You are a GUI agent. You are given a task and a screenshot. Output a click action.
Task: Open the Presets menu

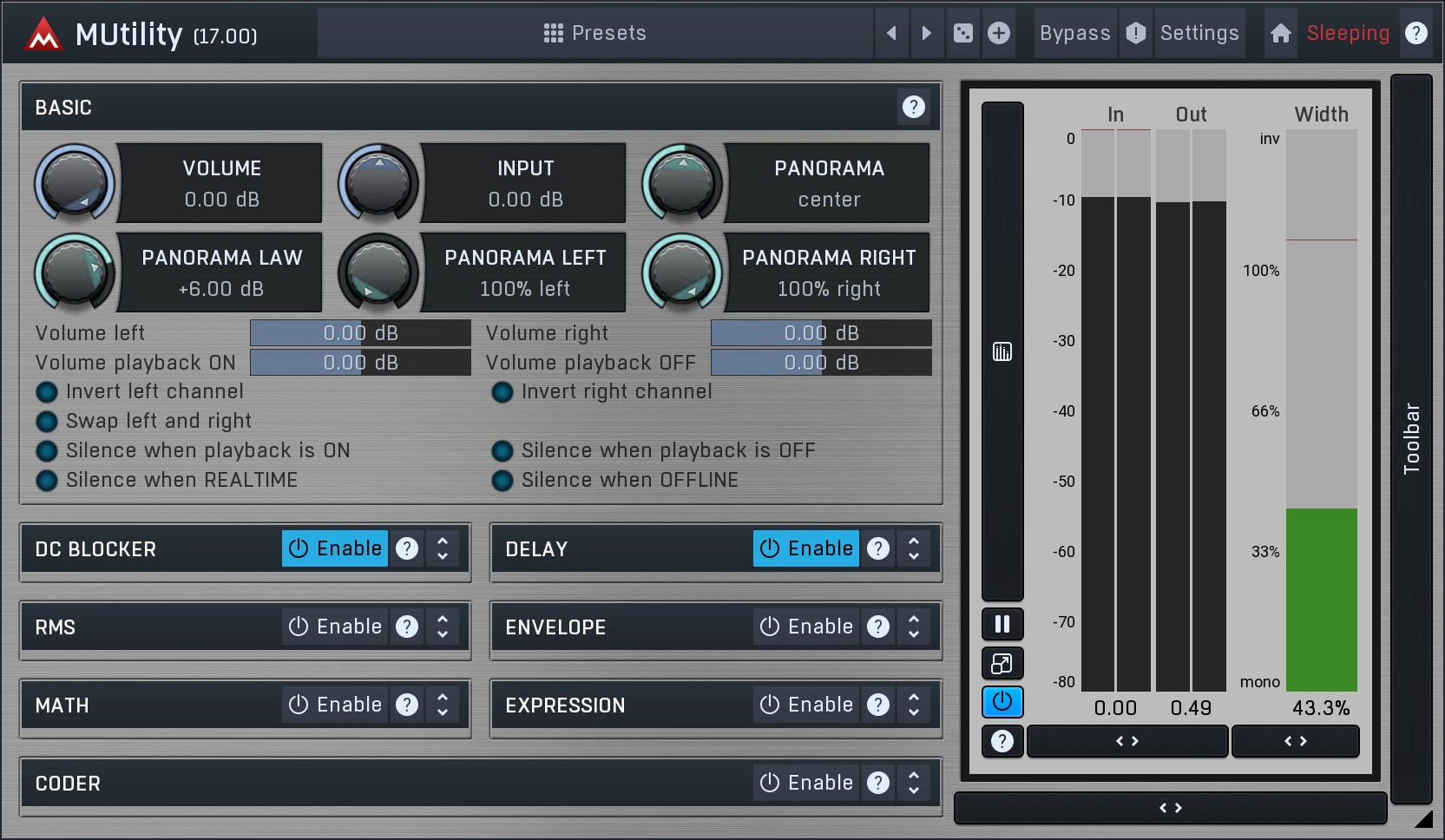595,33
